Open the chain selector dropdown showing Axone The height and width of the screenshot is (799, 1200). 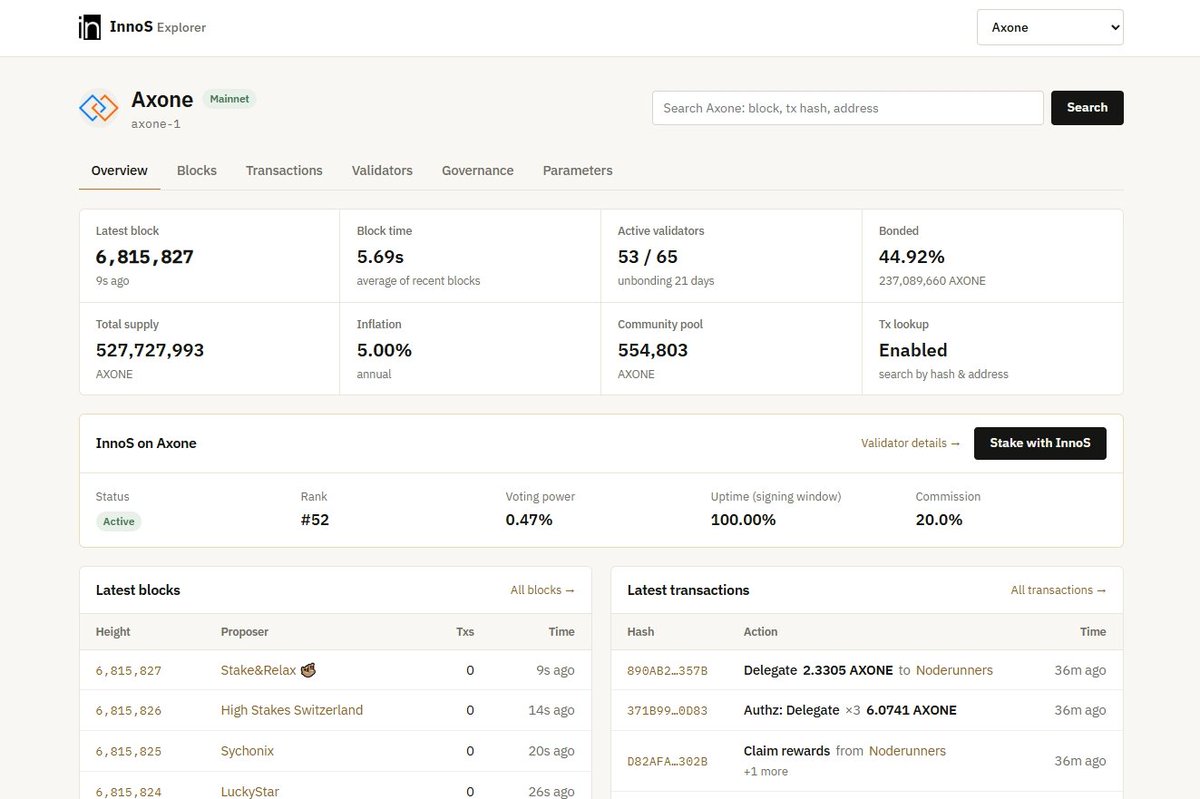coord(1050,27)
